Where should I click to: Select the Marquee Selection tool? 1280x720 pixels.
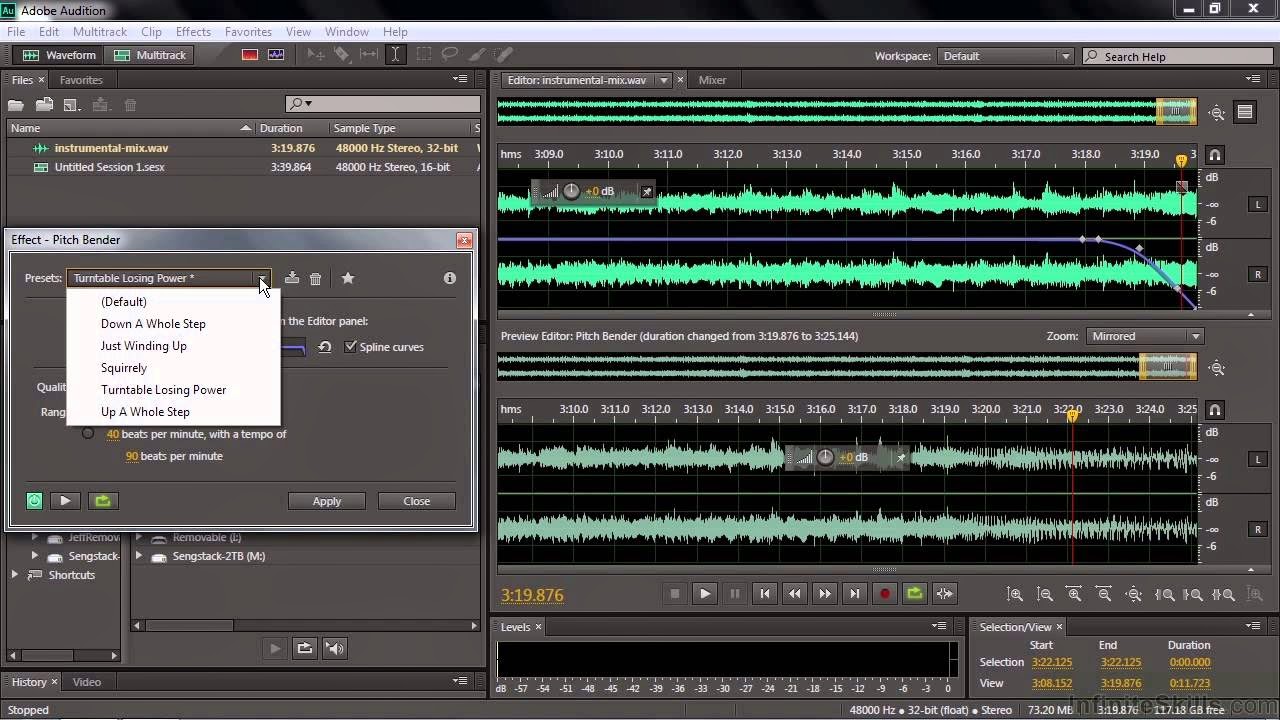(x=423, y=55)
